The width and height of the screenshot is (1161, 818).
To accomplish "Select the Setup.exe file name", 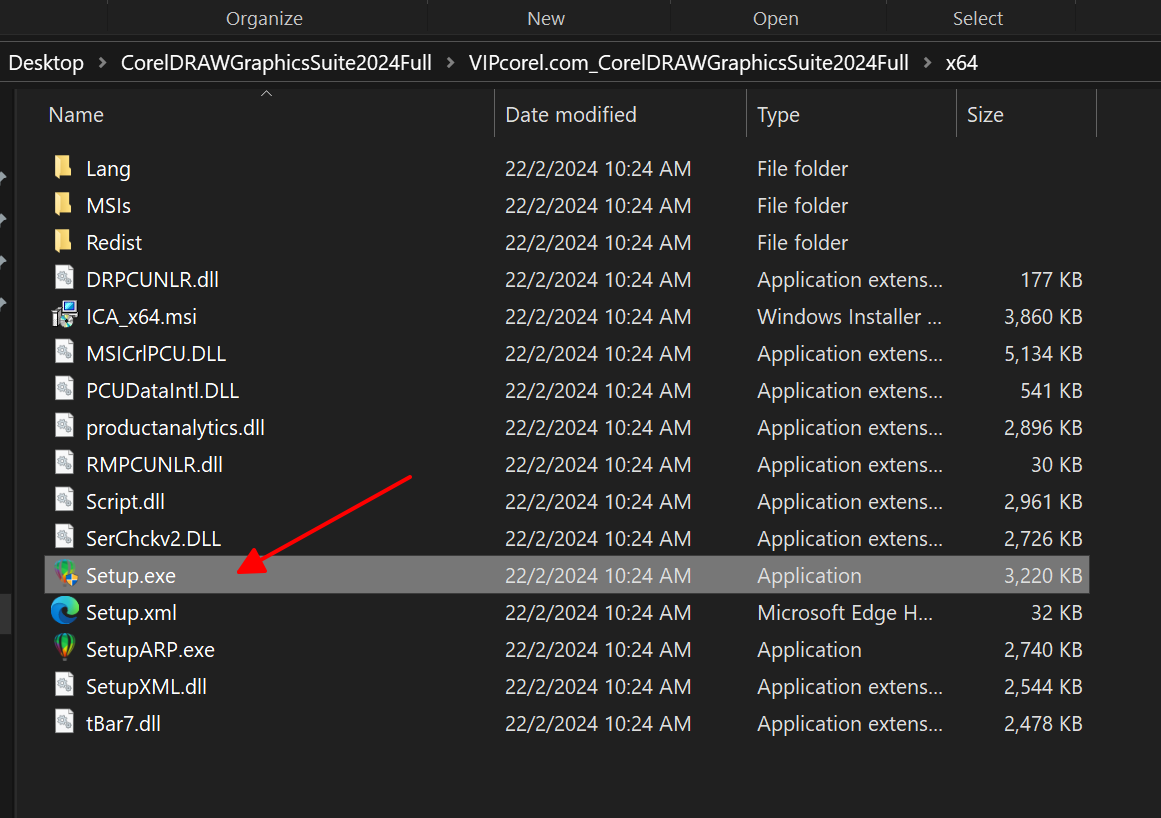I will 131,576.
